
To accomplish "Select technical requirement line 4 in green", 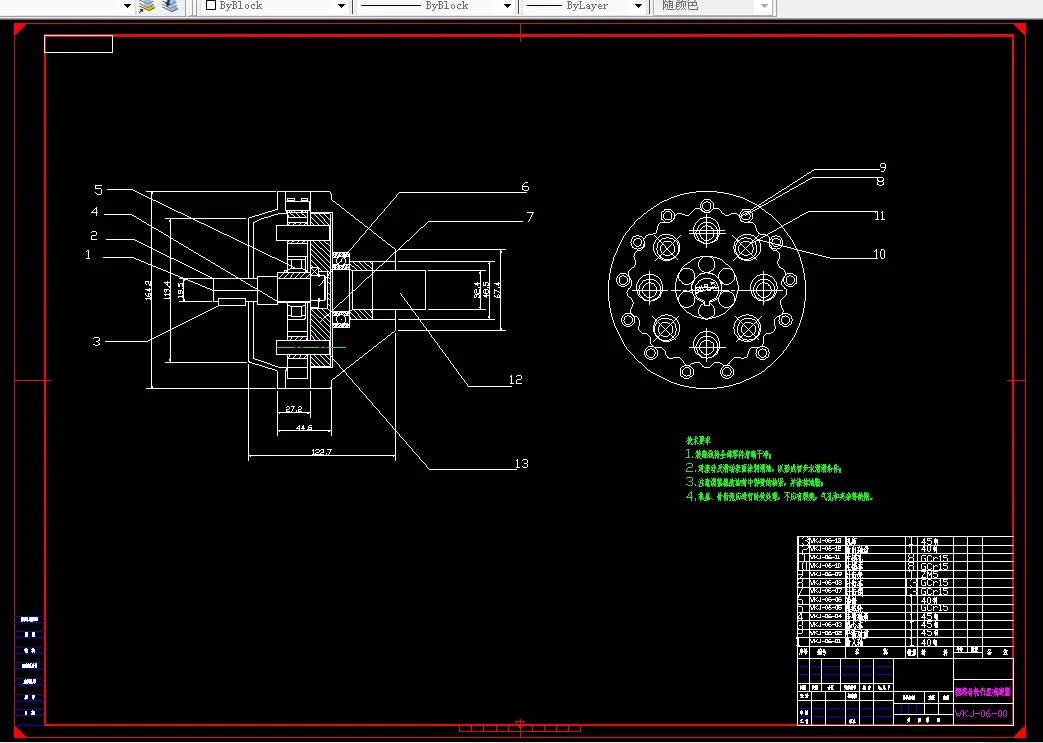I will pos(779,496).
